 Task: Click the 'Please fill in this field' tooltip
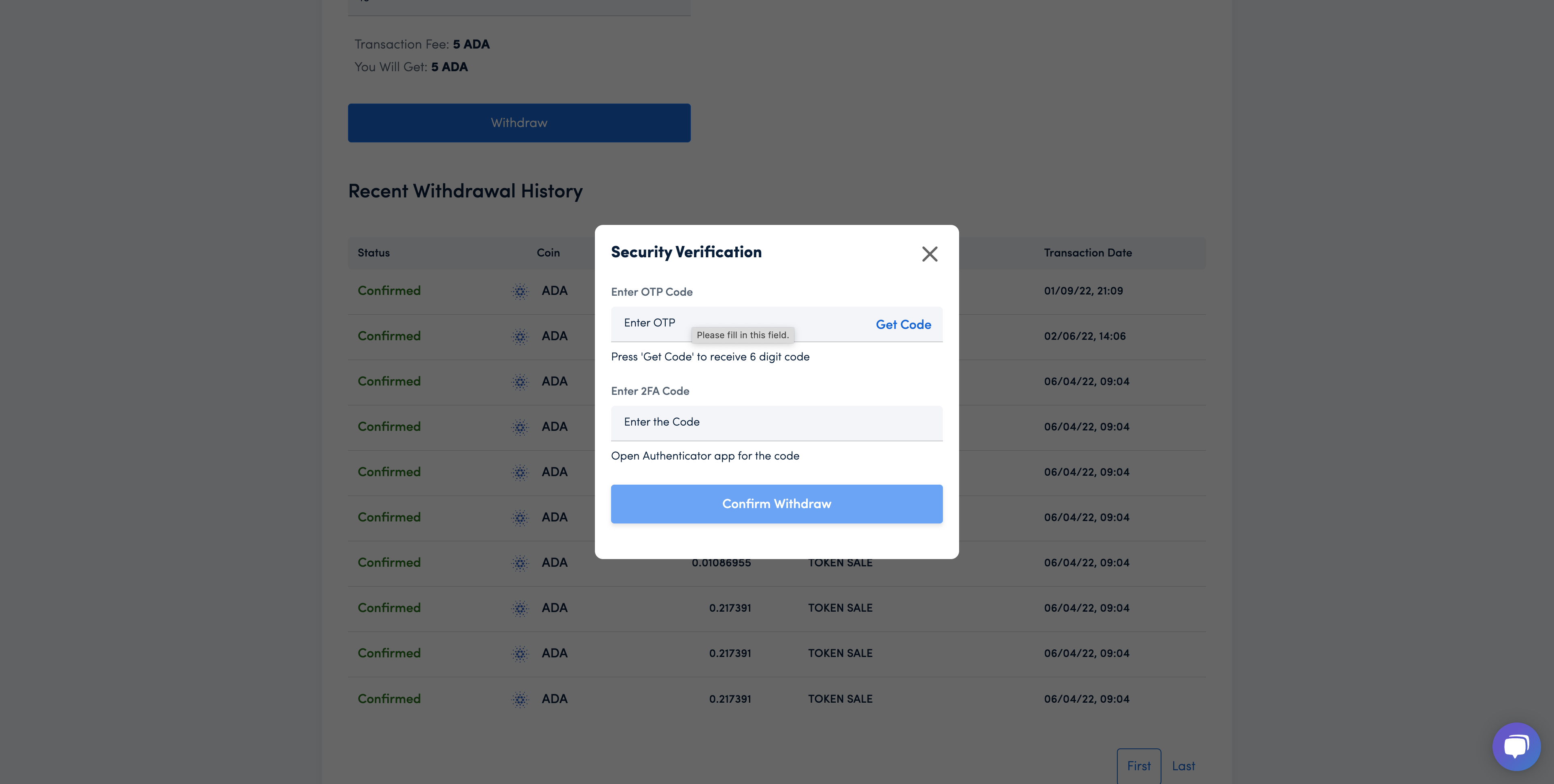(x=742, y=335)
